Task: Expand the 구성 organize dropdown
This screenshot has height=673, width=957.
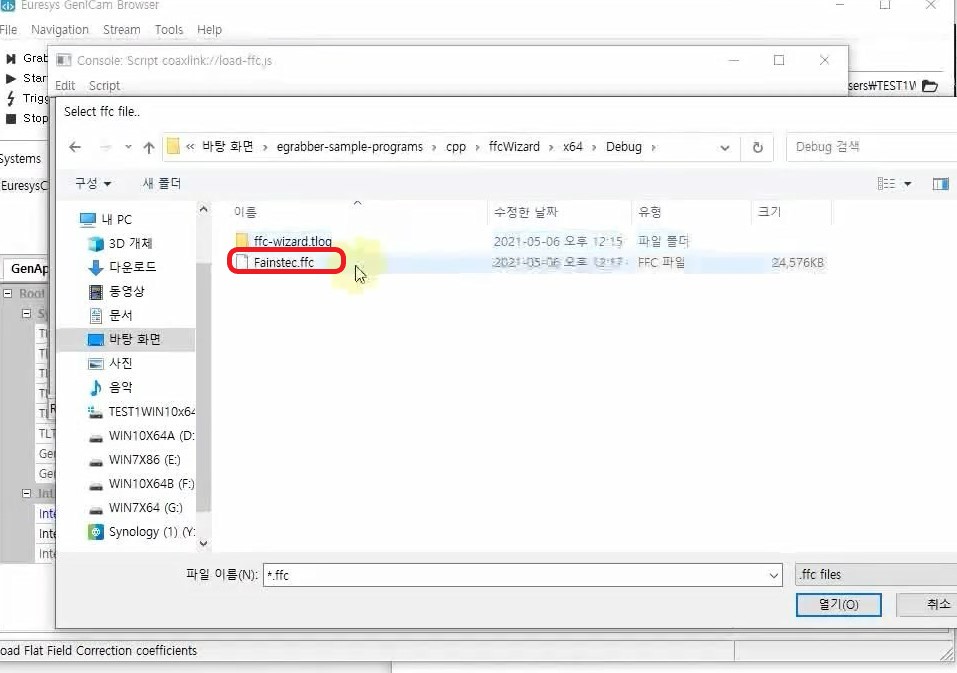Action: click(93, 184)
